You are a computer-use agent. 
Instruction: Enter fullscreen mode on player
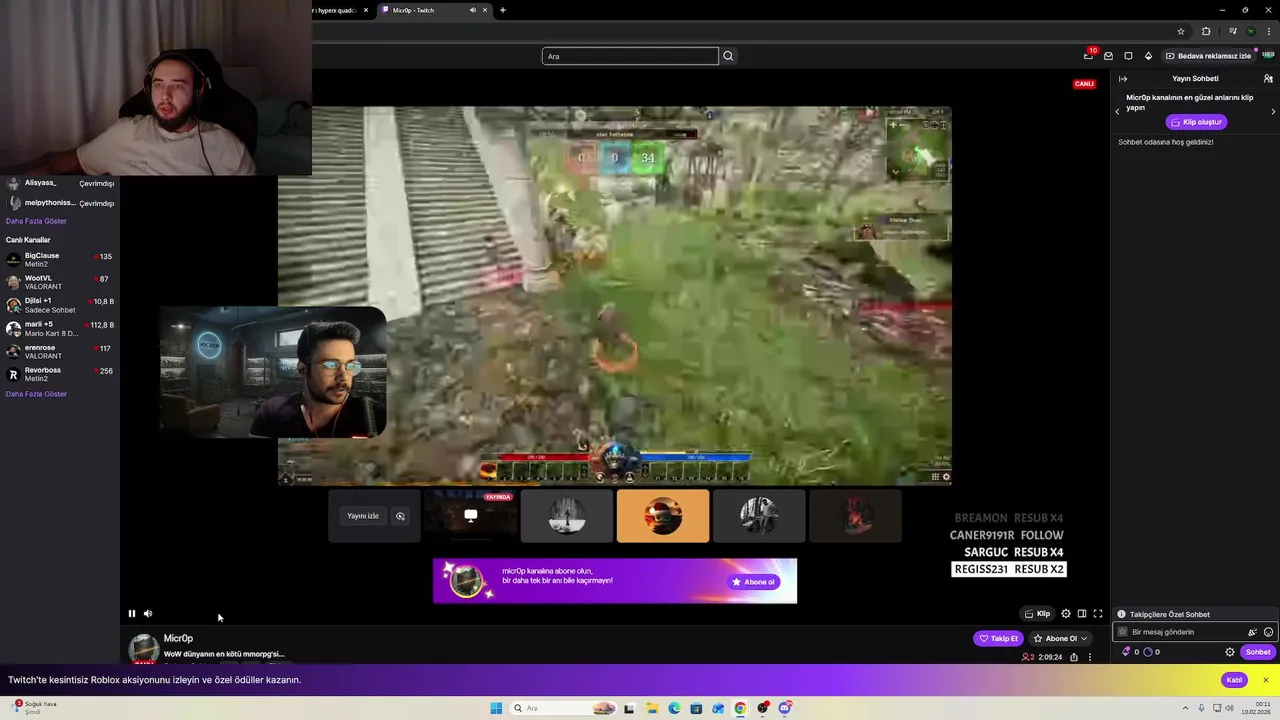[1098, 614]
